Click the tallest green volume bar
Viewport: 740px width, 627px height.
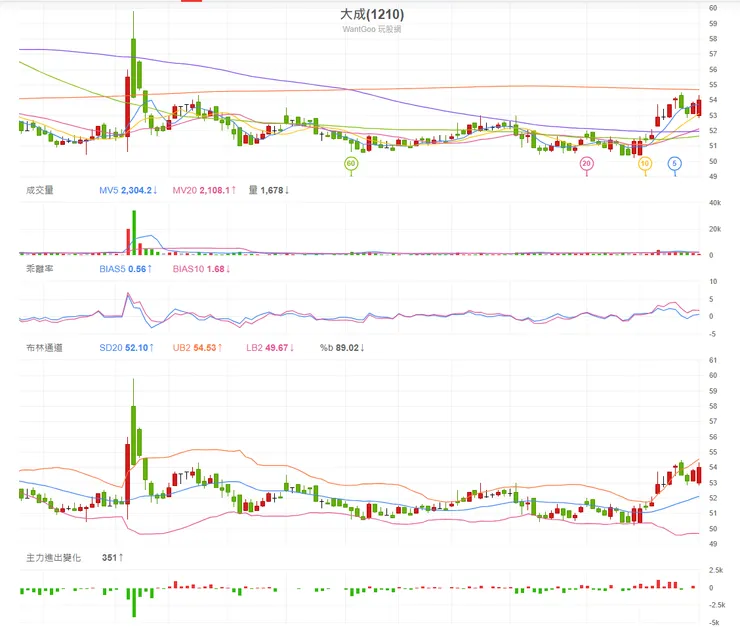tap(134, 233)
